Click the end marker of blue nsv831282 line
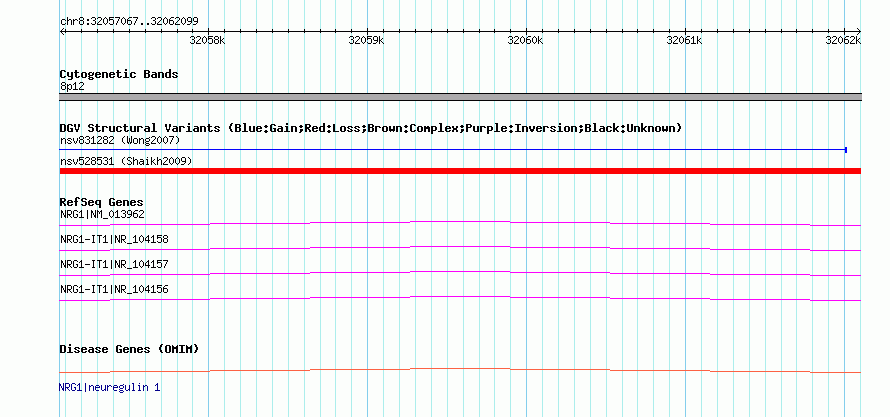 (846, 150)
